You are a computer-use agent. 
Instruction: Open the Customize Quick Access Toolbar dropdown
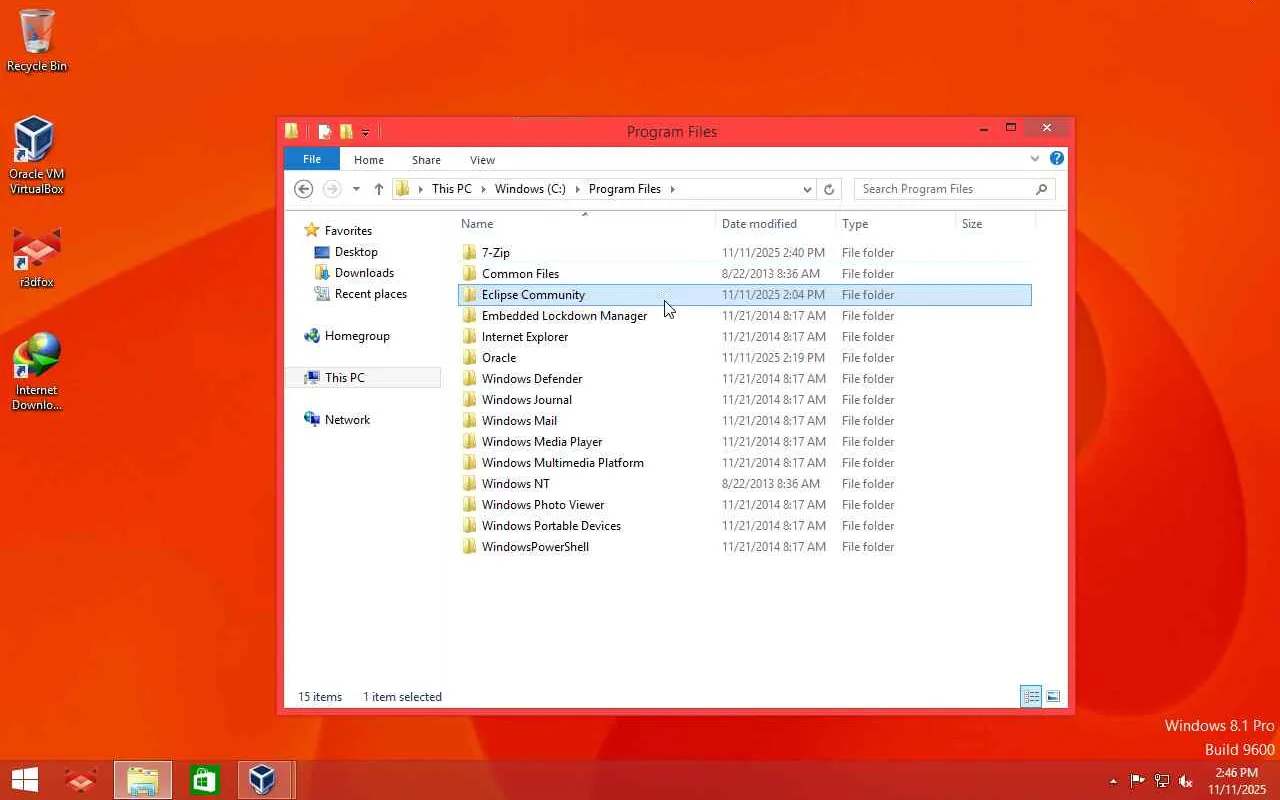365,132
